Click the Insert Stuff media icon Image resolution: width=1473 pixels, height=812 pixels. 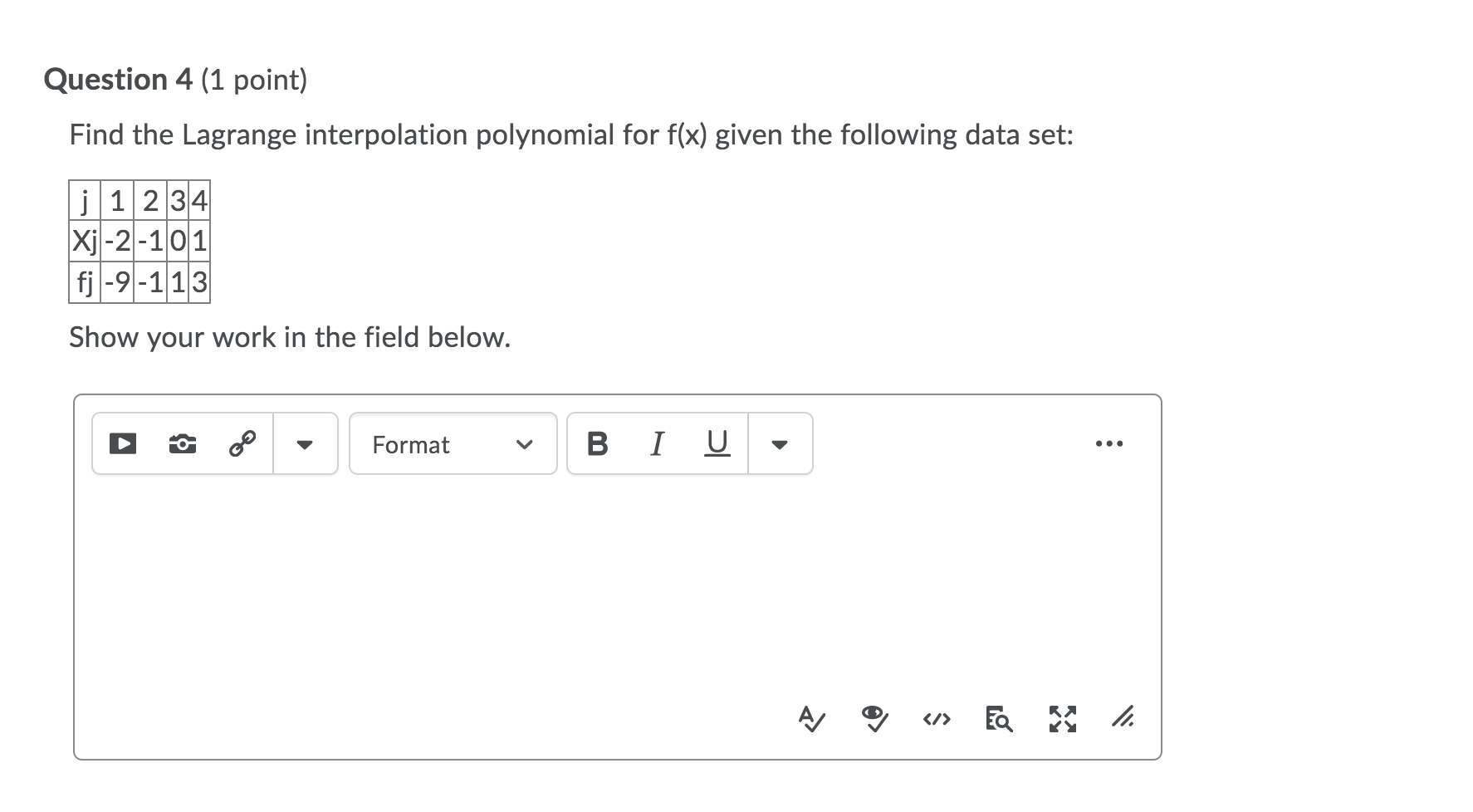click(x=123, y=444)
